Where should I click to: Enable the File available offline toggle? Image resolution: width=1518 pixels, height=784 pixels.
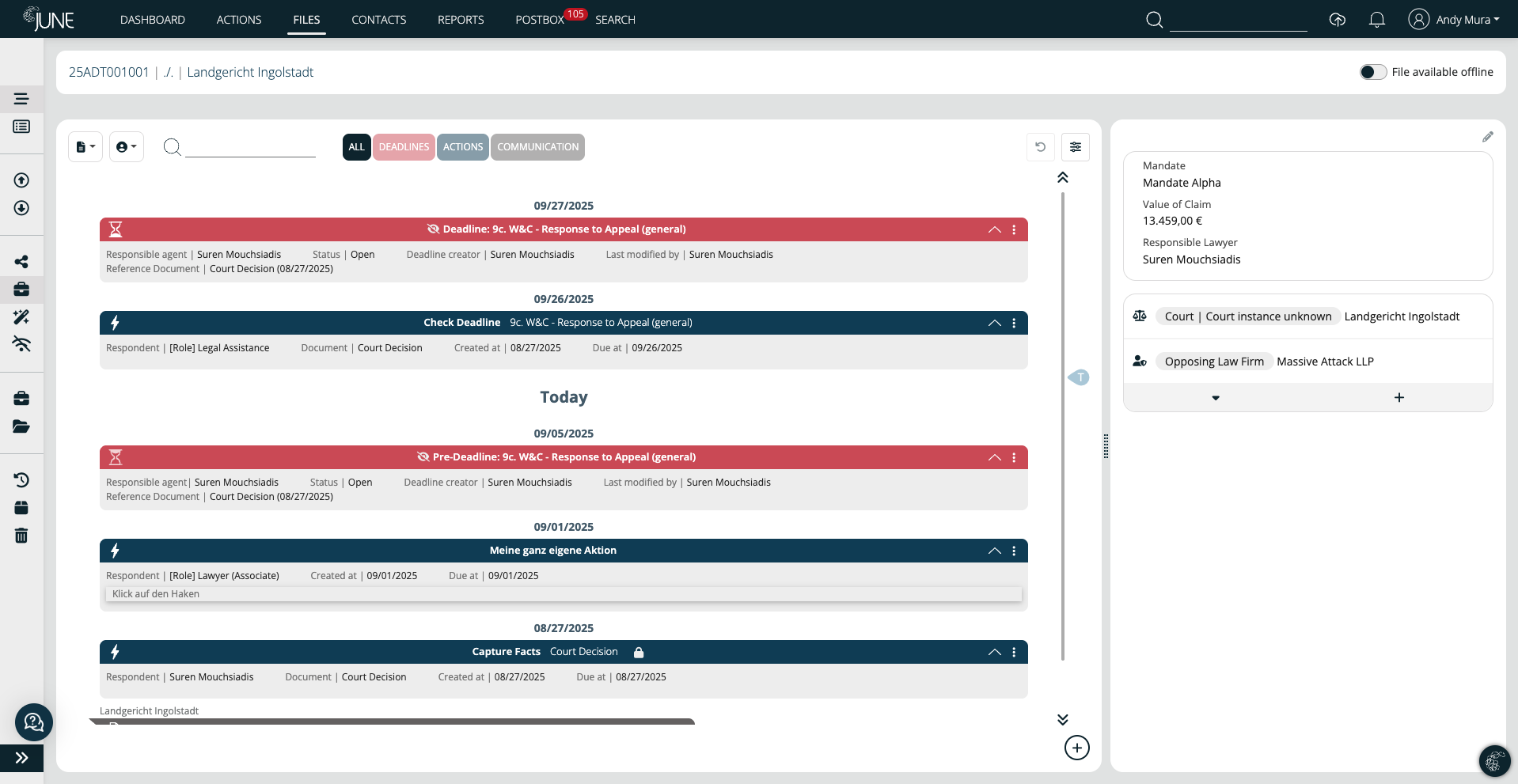[x=1372, y=72]
